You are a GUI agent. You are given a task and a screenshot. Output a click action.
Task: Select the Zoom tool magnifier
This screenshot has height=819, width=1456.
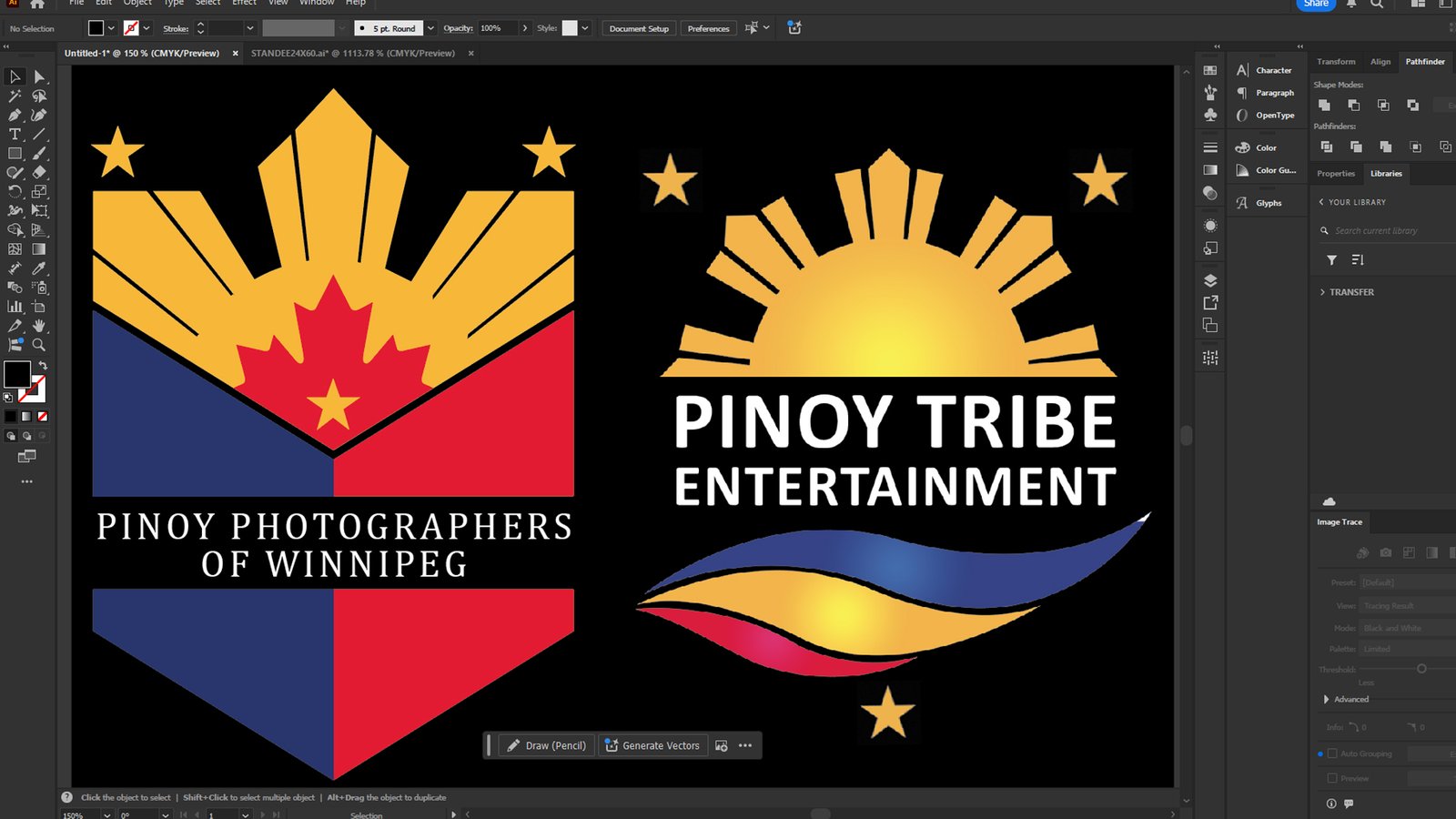click(x=39, y=344)
